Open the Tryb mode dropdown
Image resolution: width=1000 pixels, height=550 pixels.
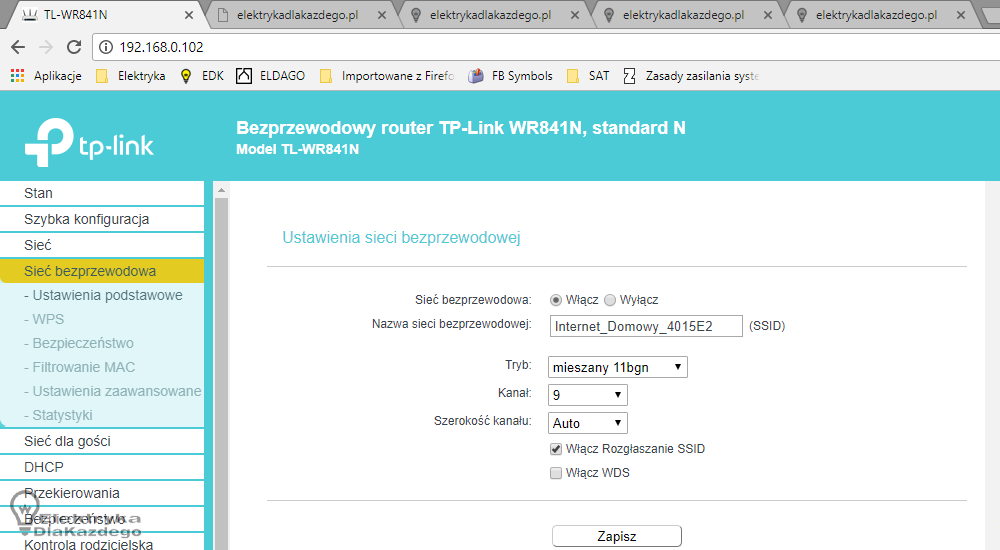(x=617, y=367)
